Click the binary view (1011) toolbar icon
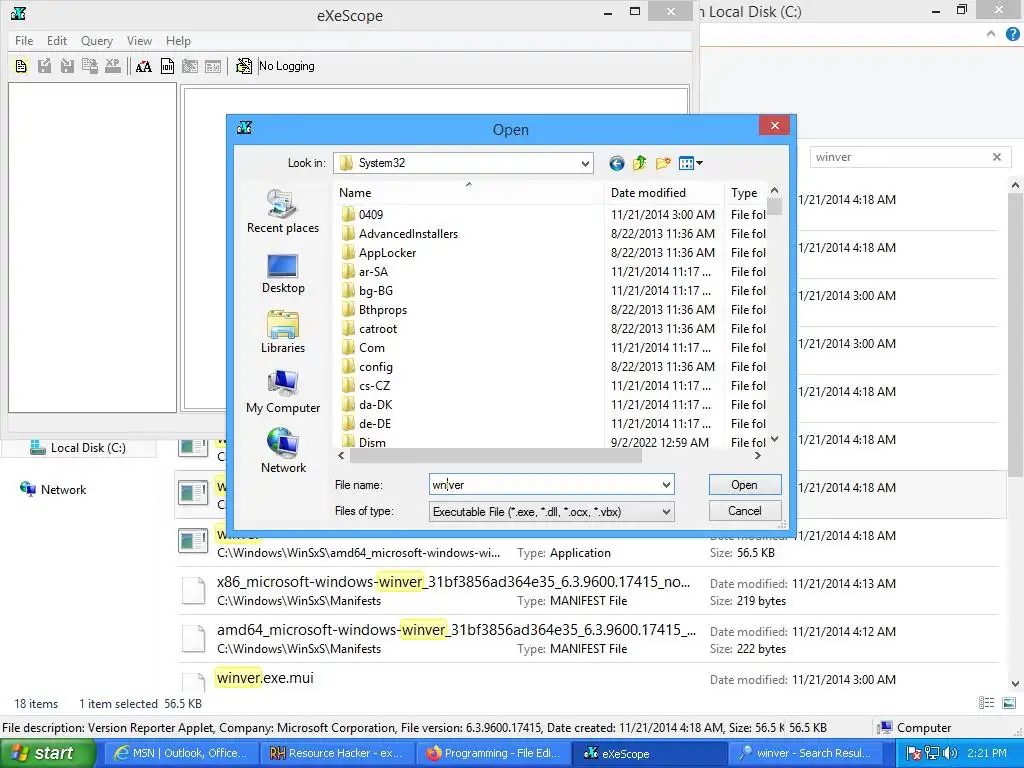Viewport: 1024px width, 768px height. (x=167, y=66)
